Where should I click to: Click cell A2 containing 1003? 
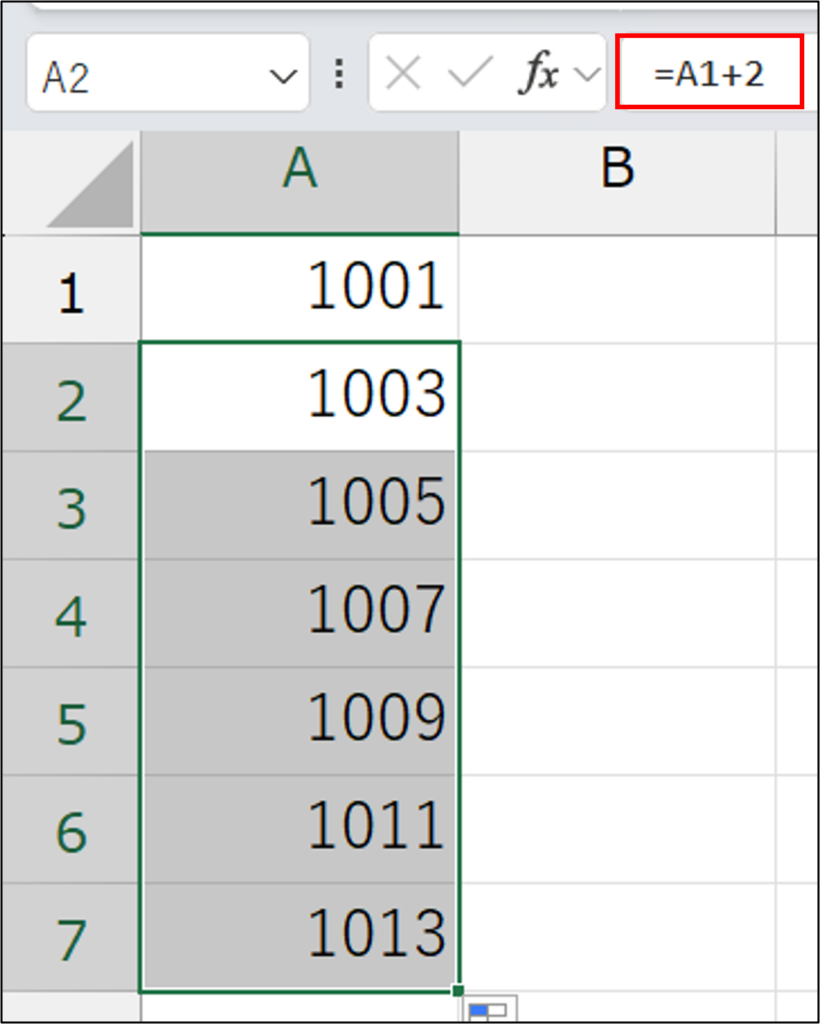pos(300,397)
